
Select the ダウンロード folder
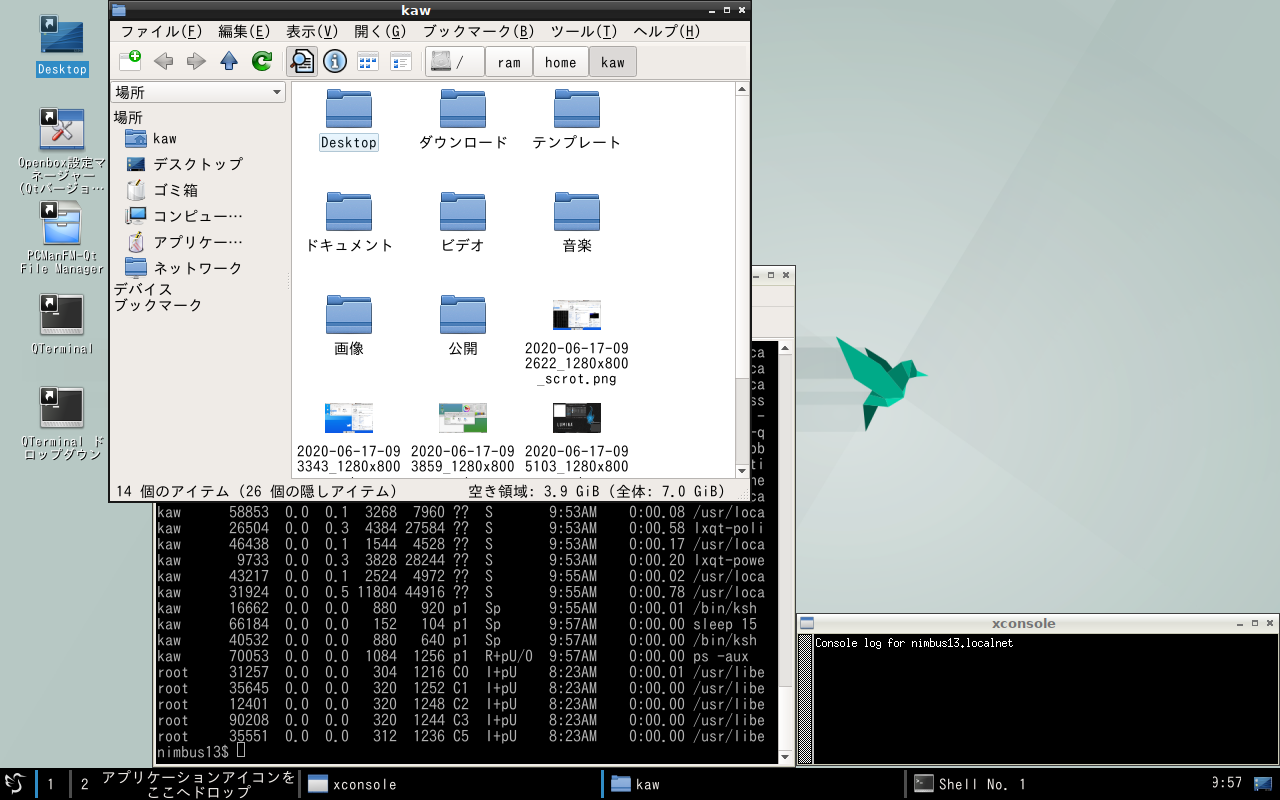coord(463,118)
